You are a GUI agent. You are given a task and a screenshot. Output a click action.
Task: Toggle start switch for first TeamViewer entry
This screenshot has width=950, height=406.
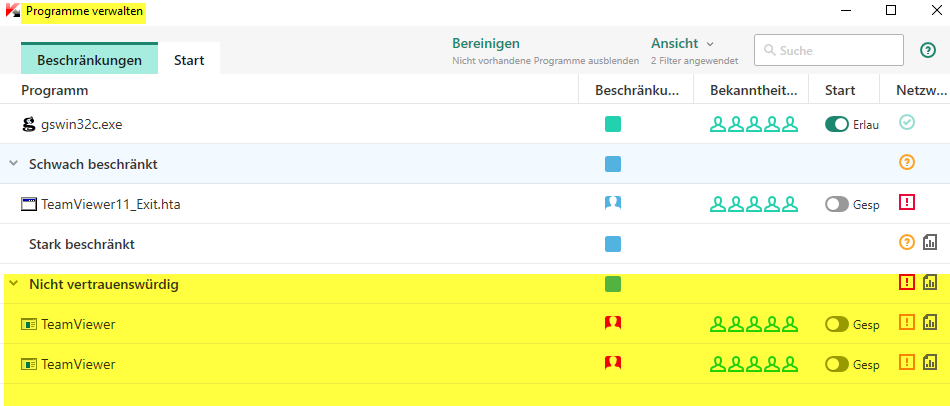pos(836,324)
